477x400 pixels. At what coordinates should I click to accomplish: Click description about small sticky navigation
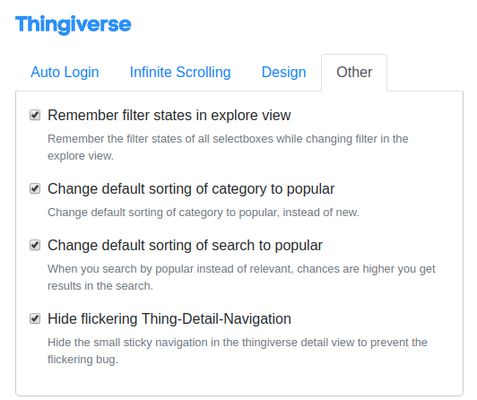click(x=237, y=351)
